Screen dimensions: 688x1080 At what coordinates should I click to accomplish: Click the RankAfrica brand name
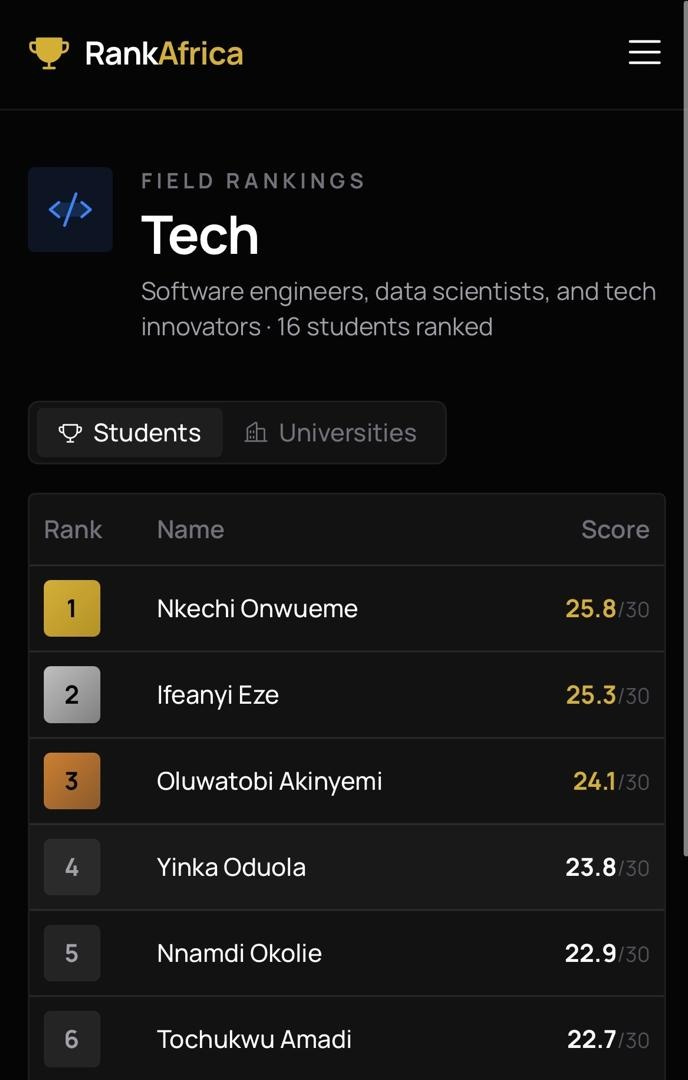(164, 54)
